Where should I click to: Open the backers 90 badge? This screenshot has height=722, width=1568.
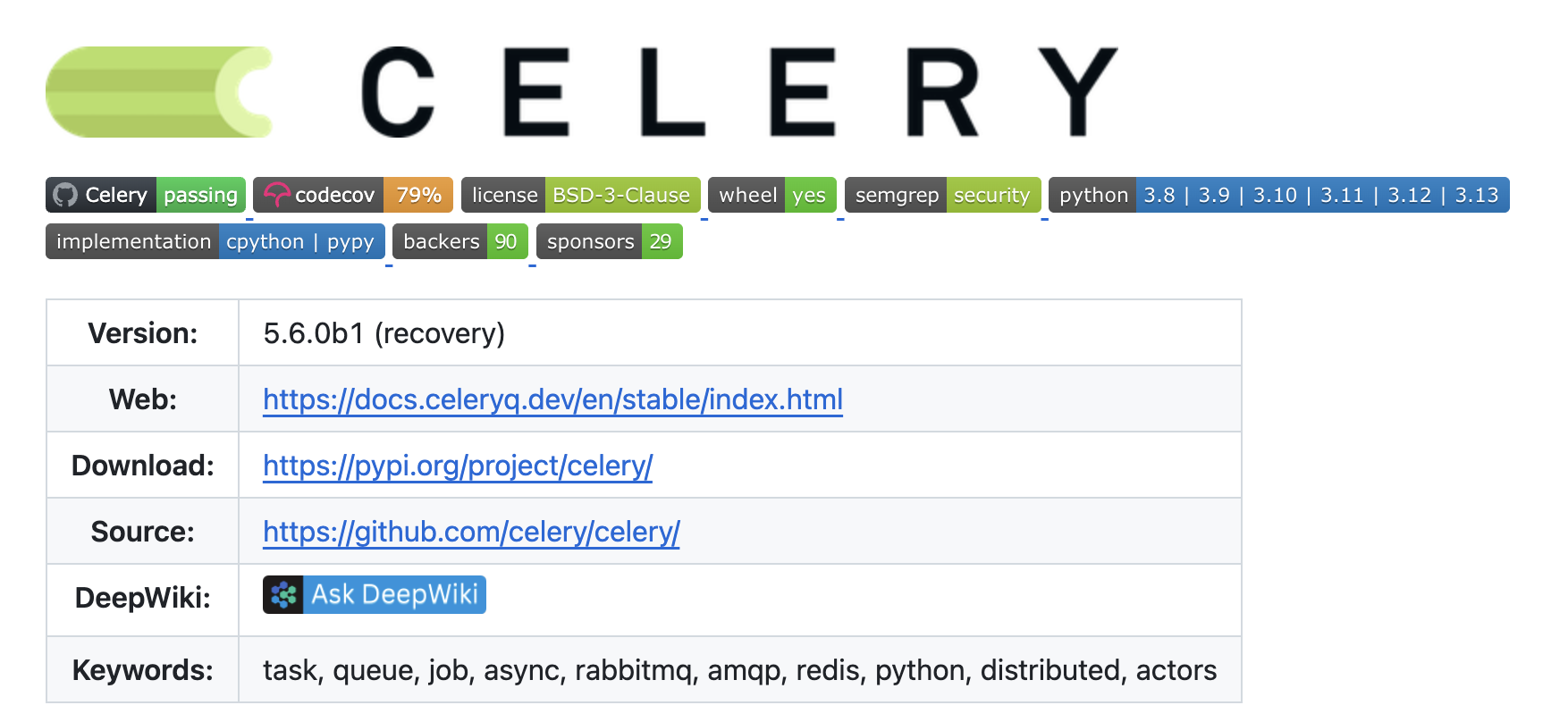[x=459, y=241]
